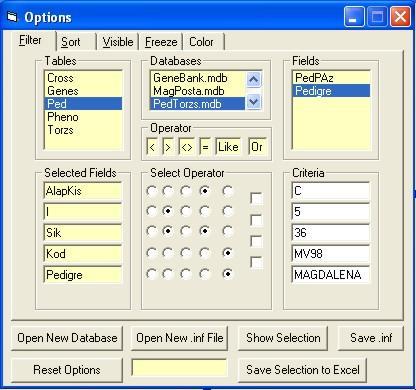The height and width of the screenshot is (390, 416).
Task: Click the criteria field containing MV98
Action: 331,254
